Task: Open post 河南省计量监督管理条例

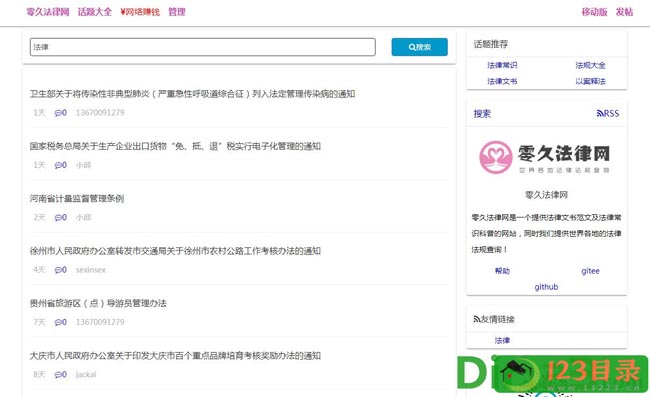Action: click(77, 198)
